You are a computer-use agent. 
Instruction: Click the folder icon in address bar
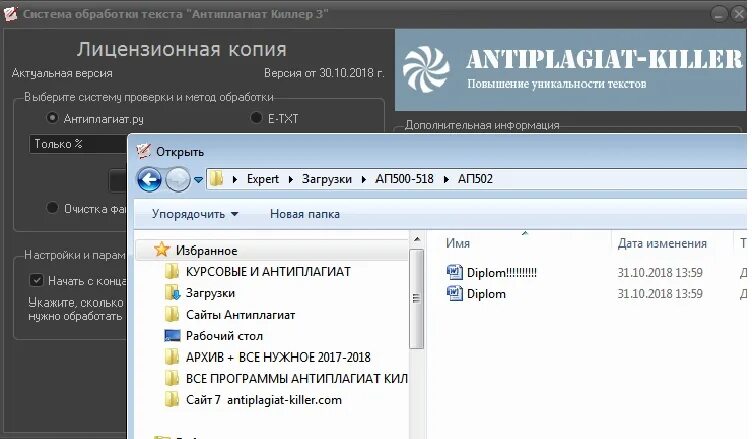pos(217,179)
